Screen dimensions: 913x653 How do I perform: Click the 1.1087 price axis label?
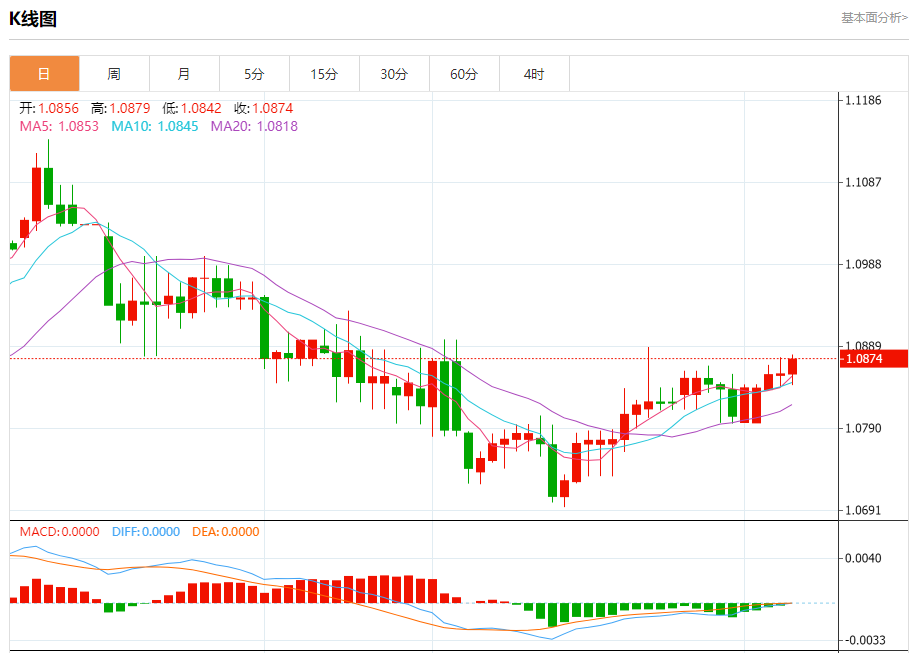(863, 182)
